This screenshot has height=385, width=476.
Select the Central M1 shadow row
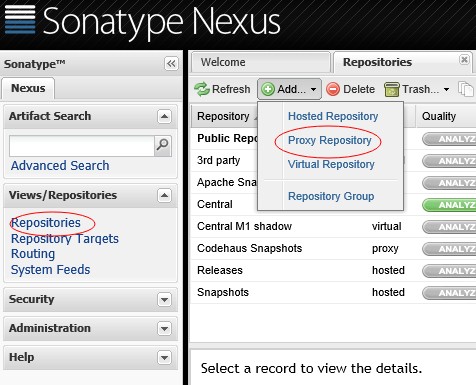coord(333,226)
